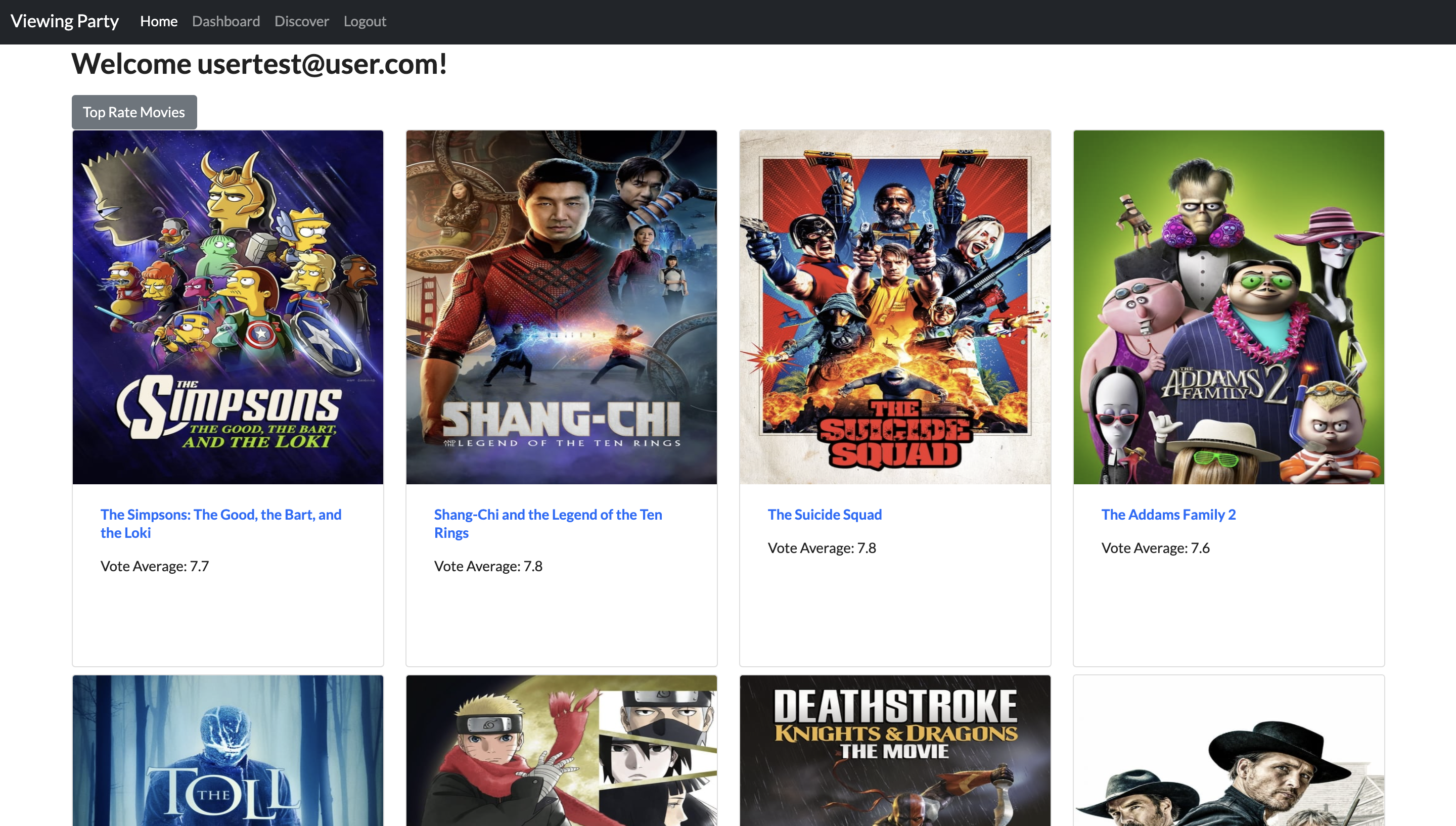Screen dimensions: 1456x826
Task: Click the Welcome usertest@user.com heading
Action: (x=259, y=64)
